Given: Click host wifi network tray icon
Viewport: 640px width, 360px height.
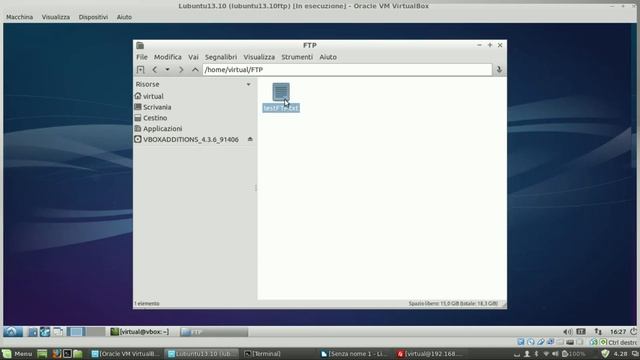Looking at the screenshot, I should click(546, 354).
